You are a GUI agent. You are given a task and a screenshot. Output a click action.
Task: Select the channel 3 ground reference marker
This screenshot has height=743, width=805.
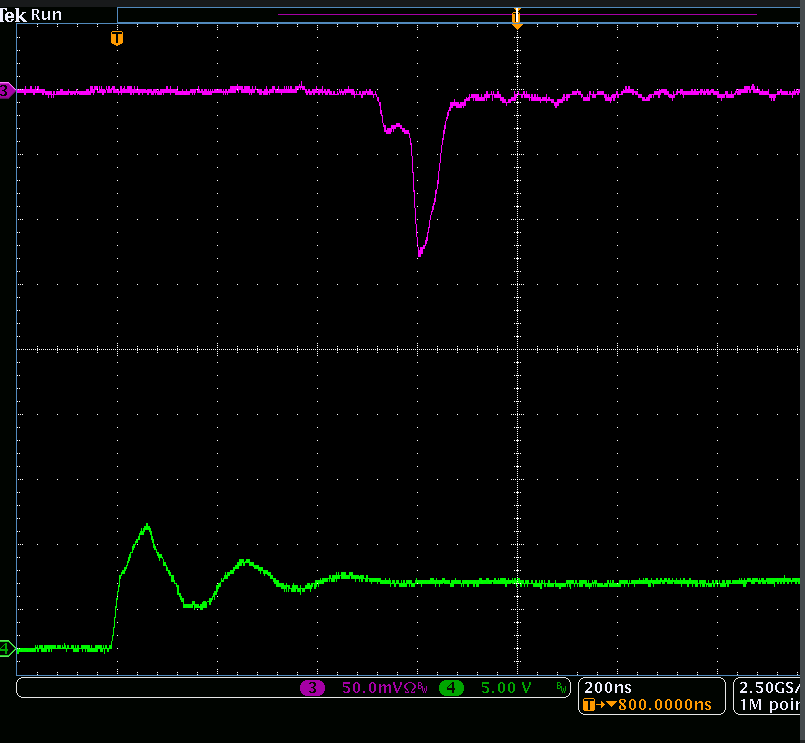coord(7,91)
